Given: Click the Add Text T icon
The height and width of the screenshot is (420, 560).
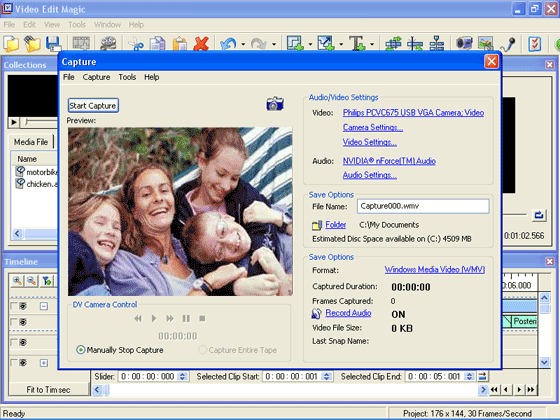Looking at the screenshot, I should click(357, 43).
